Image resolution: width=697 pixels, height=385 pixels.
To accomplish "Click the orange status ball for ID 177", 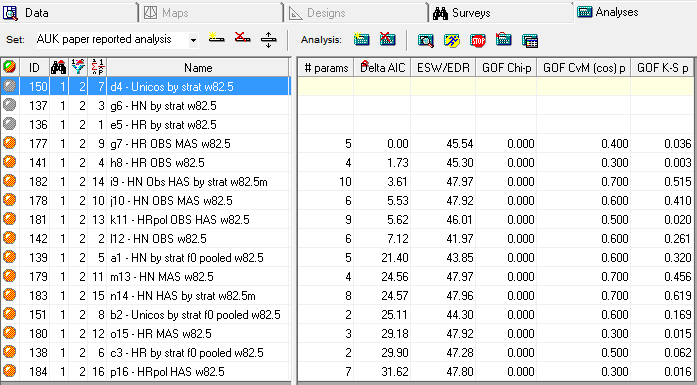I will point(9,143).
